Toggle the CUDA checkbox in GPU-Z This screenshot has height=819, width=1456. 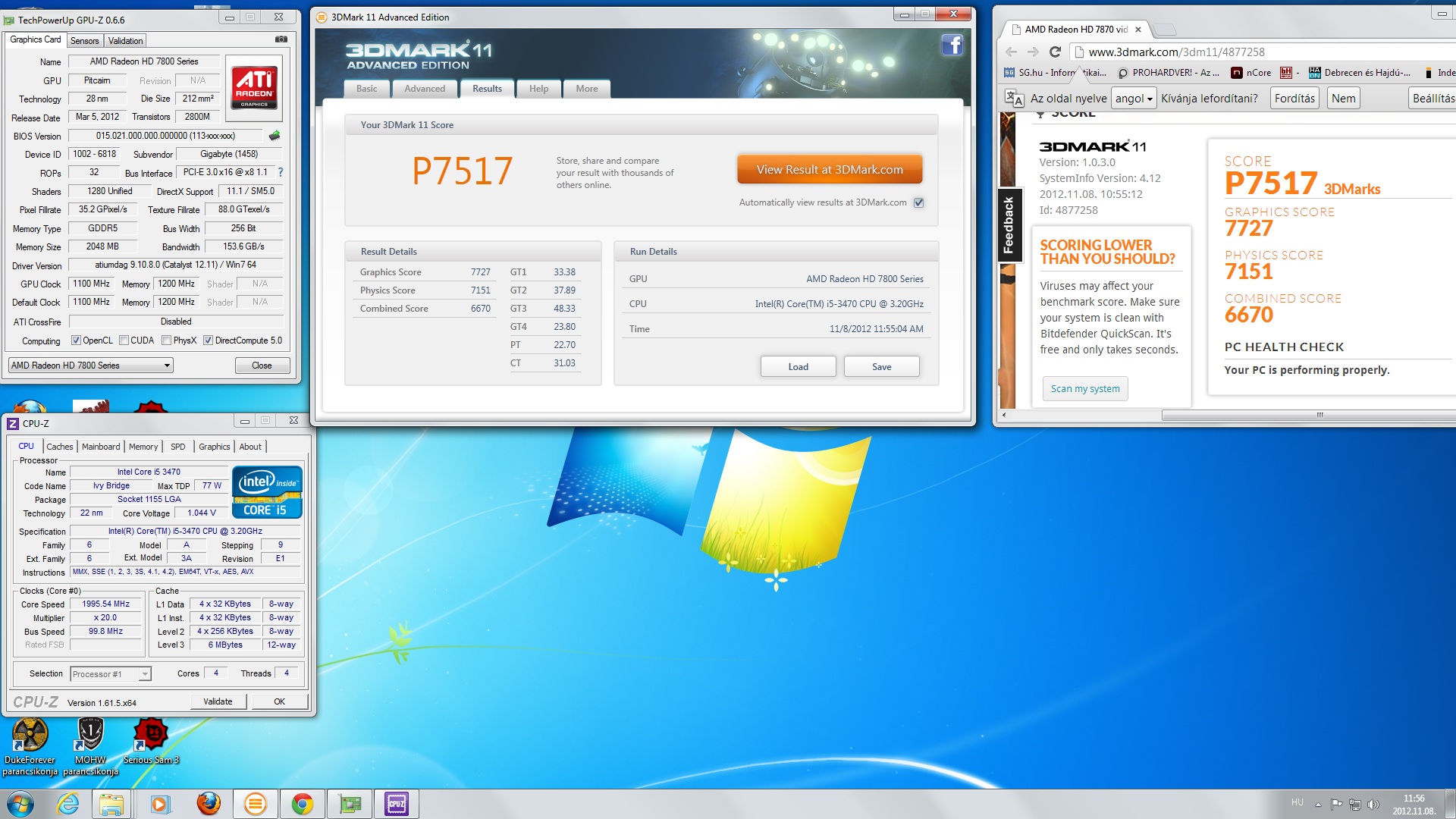(124, 340)
